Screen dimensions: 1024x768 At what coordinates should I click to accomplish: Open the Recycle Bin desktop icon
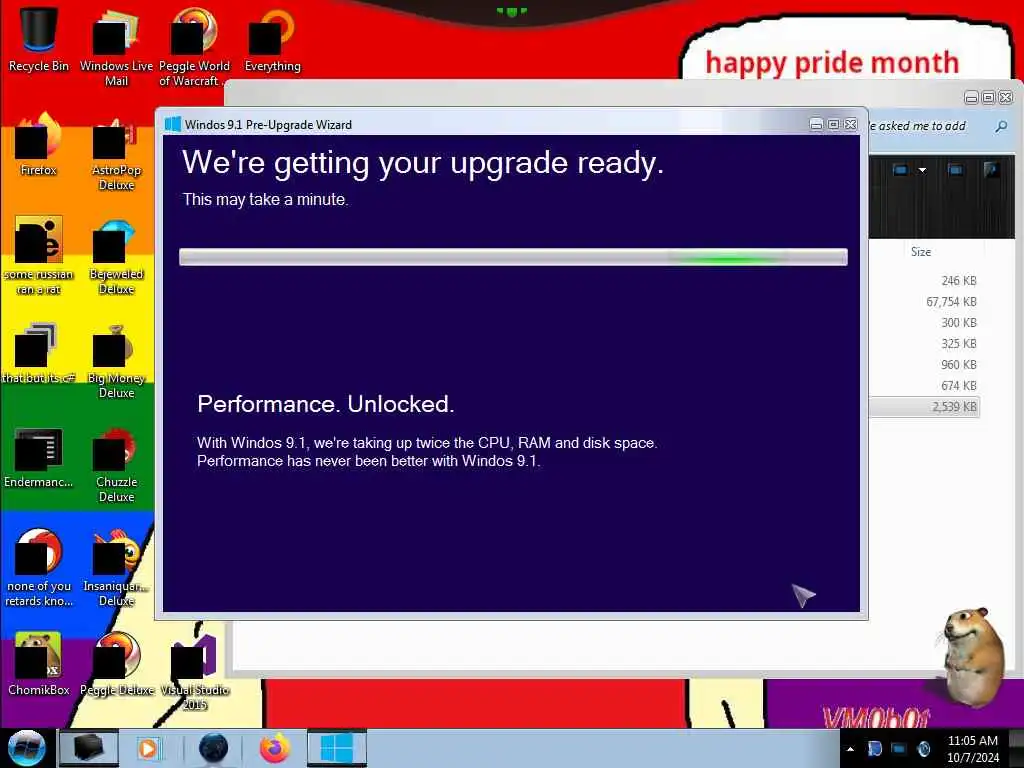point(39,39)
